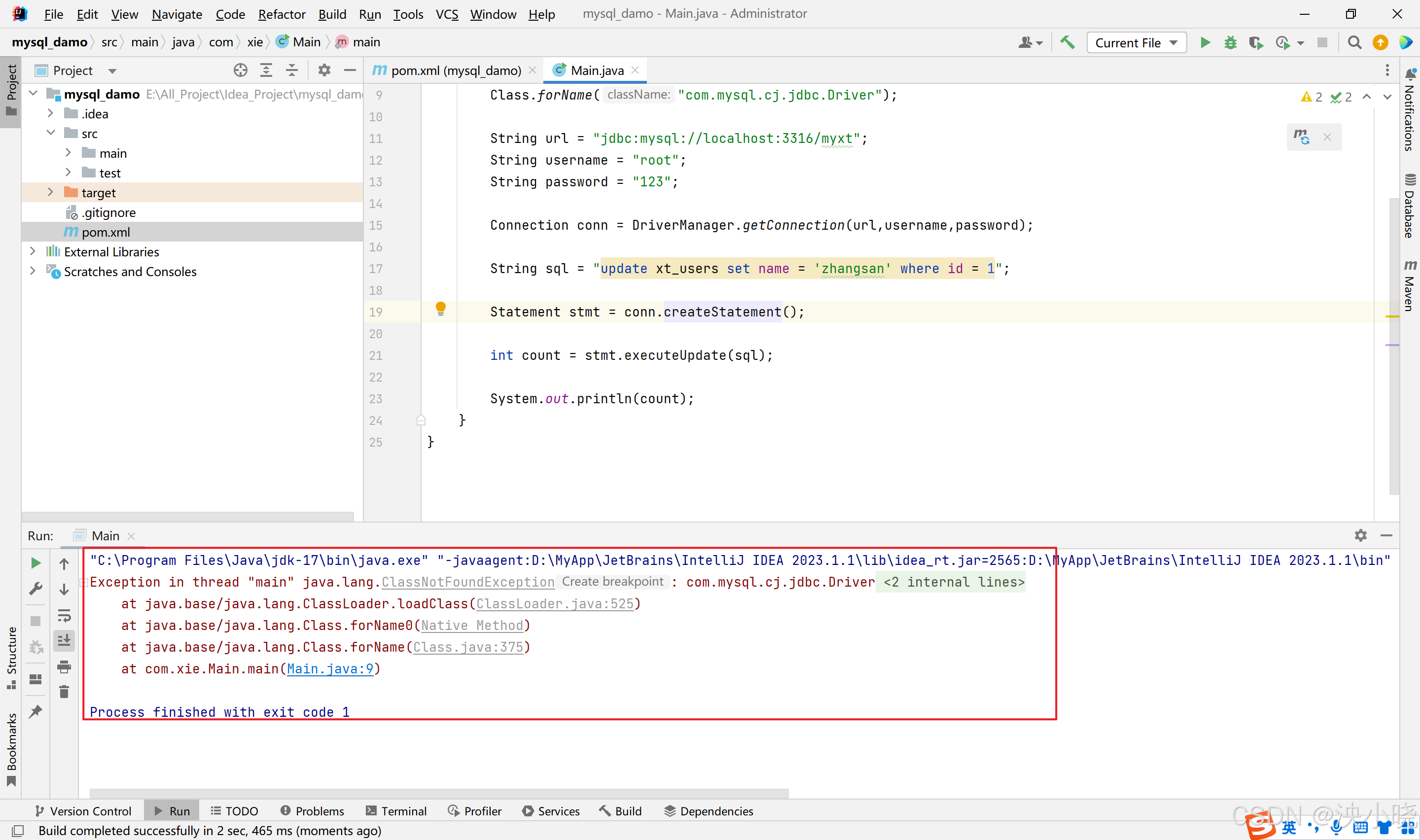
Task: Expand the External Libraries node
Action: pyautogui.click(x=33, y=251)
